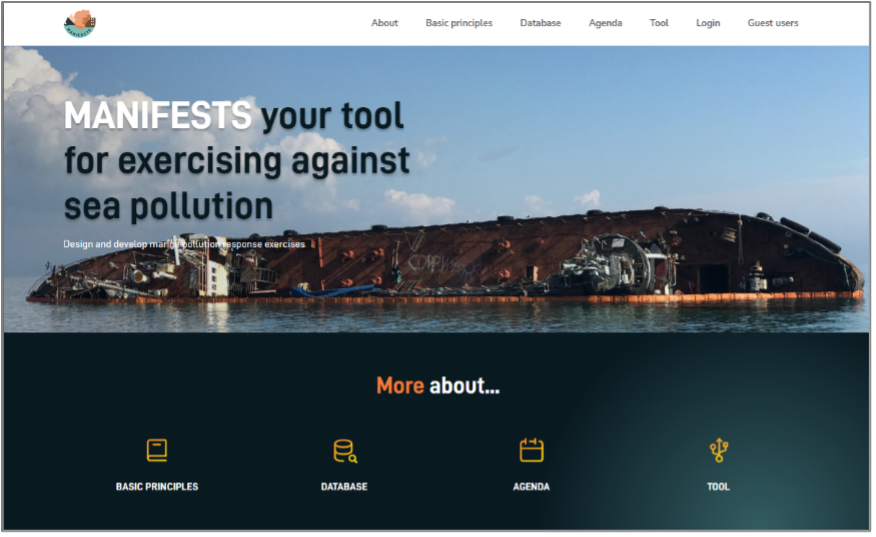The image size is (876, 537).
Task: Open the book icon for Basic Principles
Action: (x=157, y=450)
